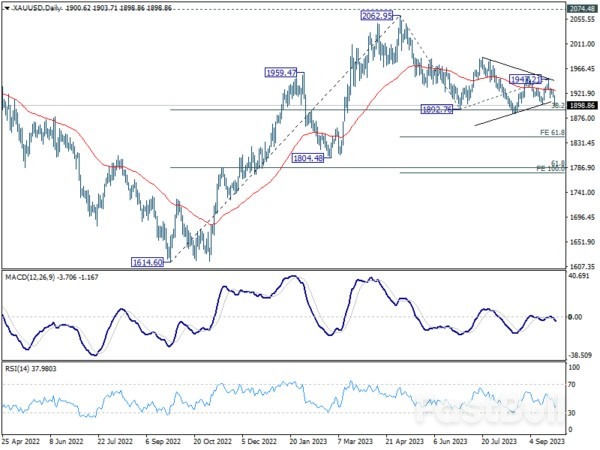Image resolution: width=600 pixels, height=450 pixels.
Task: Click the 8 Jun 2022 date label
Action: 67,441
